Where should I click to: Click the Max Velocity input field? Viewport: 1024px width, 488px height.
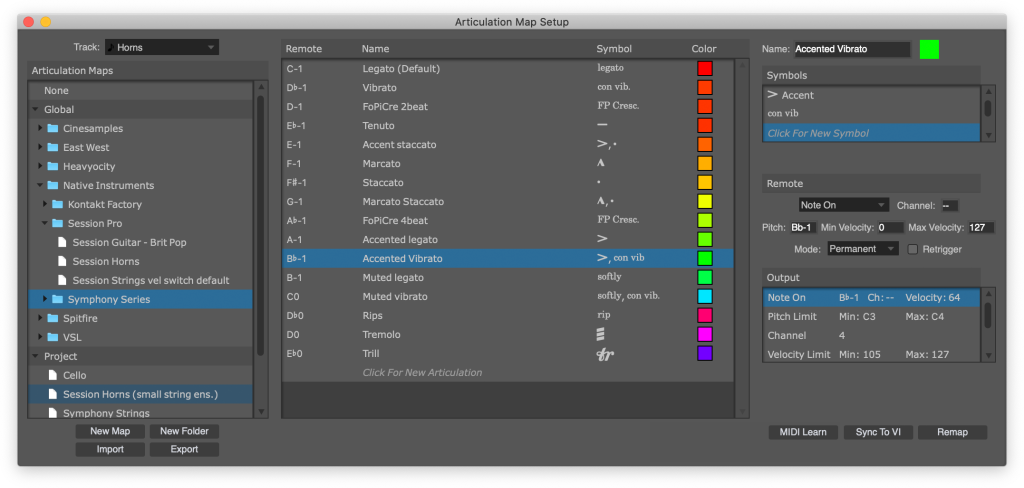981,228
